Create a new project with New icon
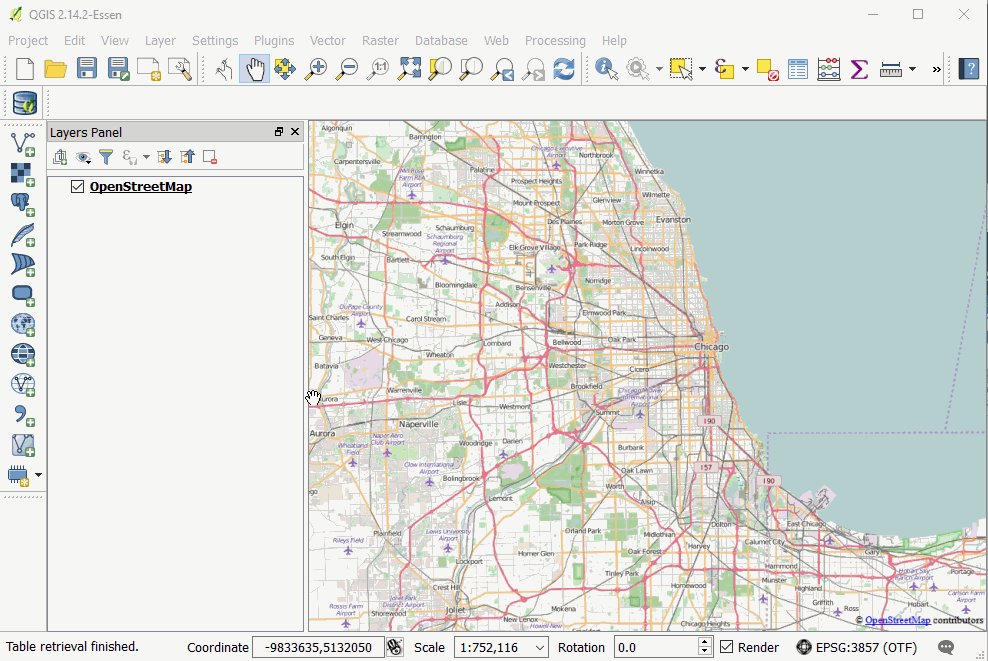Image resolution: width=988 pixels, height=661 pixels. tap(25, 68)
